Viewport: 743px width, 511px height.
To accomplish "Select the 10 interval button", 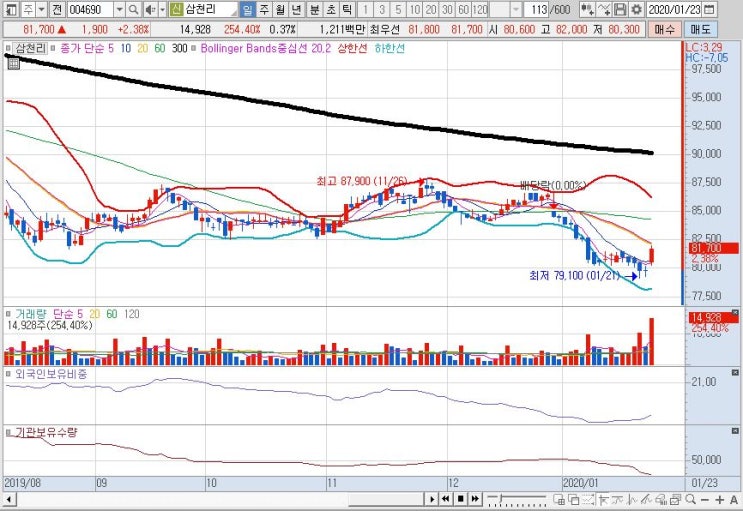I will [415, 9].
